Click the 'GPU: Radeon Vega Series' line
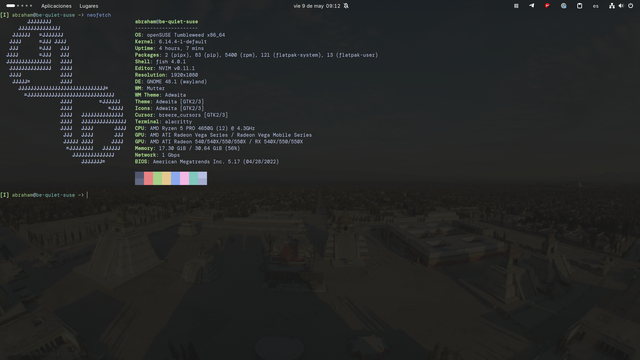 (x=223, y=135)
